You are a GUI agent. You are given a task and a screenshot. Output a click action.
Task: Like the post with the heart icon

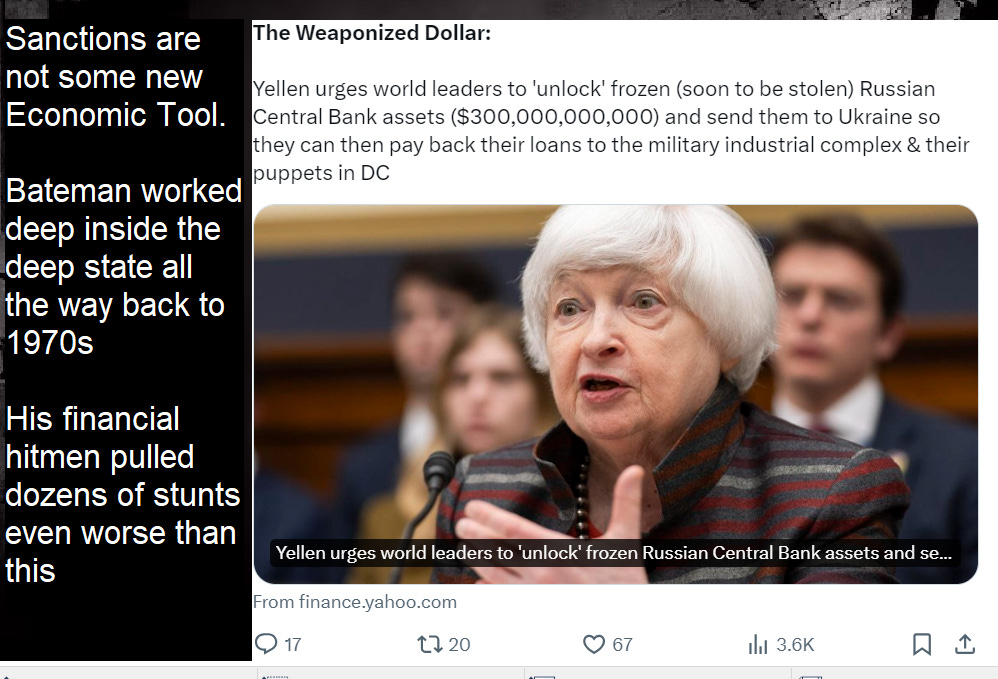click(594, 645)
